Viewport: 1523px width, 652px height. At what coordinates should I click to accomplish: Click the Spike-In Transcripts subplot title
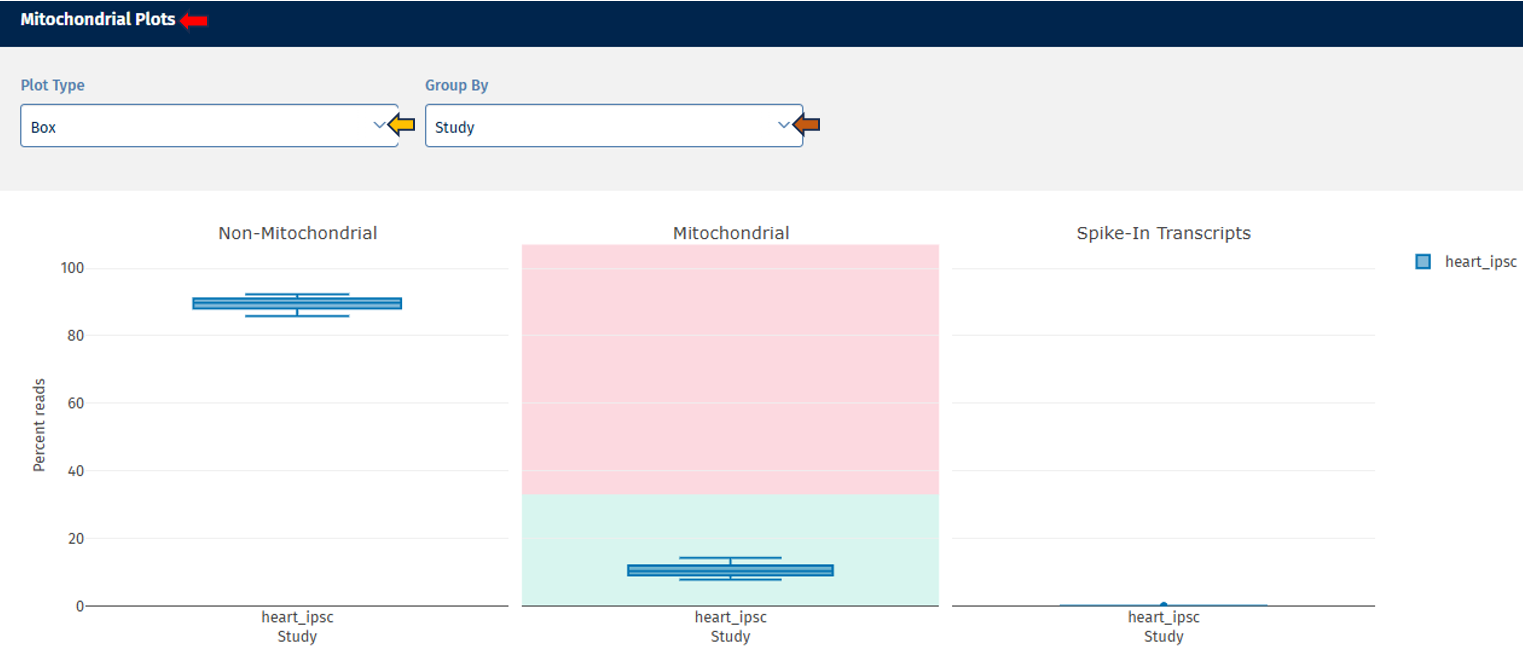[1163, 233]
